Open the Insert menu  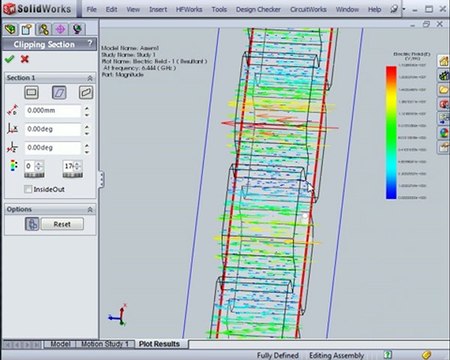(158, 10)
